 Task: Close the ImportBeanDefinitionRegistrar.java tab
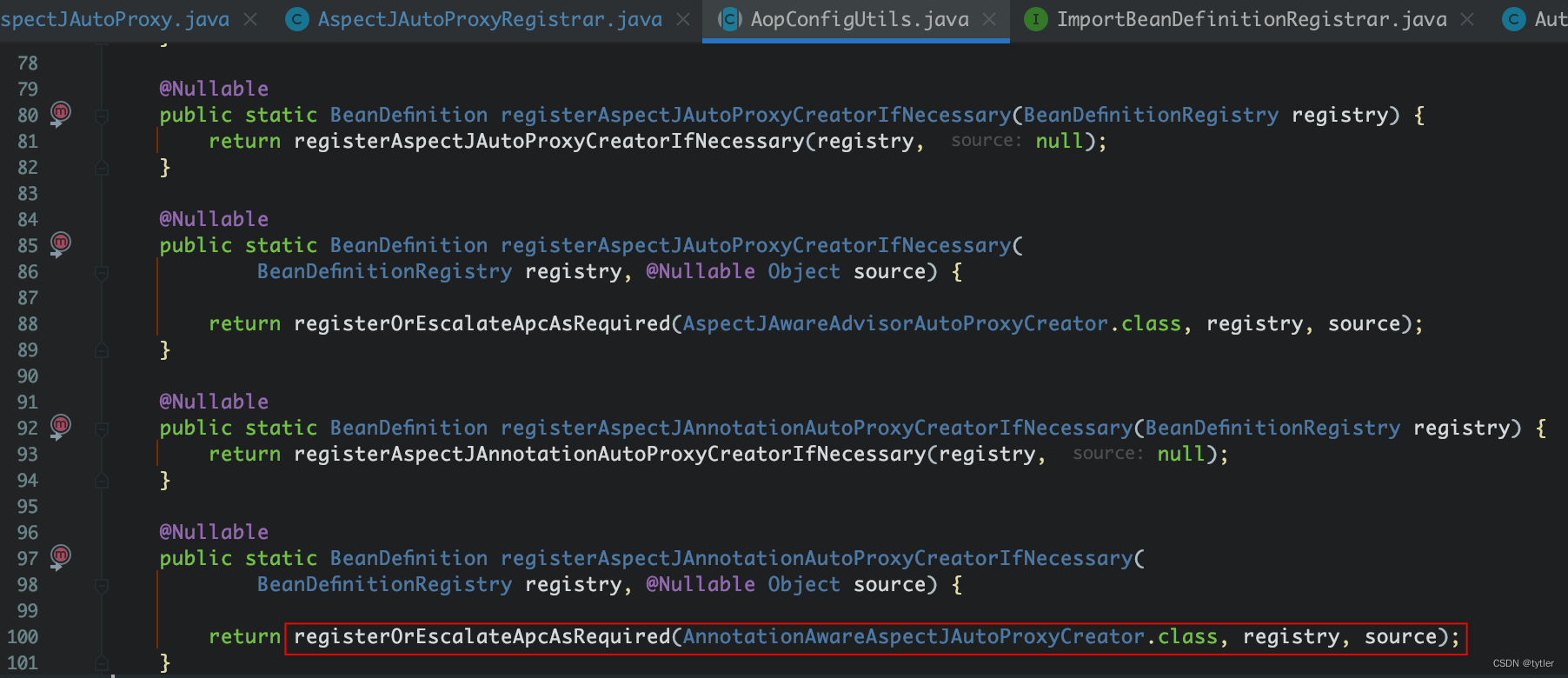tap(1467, 19)
